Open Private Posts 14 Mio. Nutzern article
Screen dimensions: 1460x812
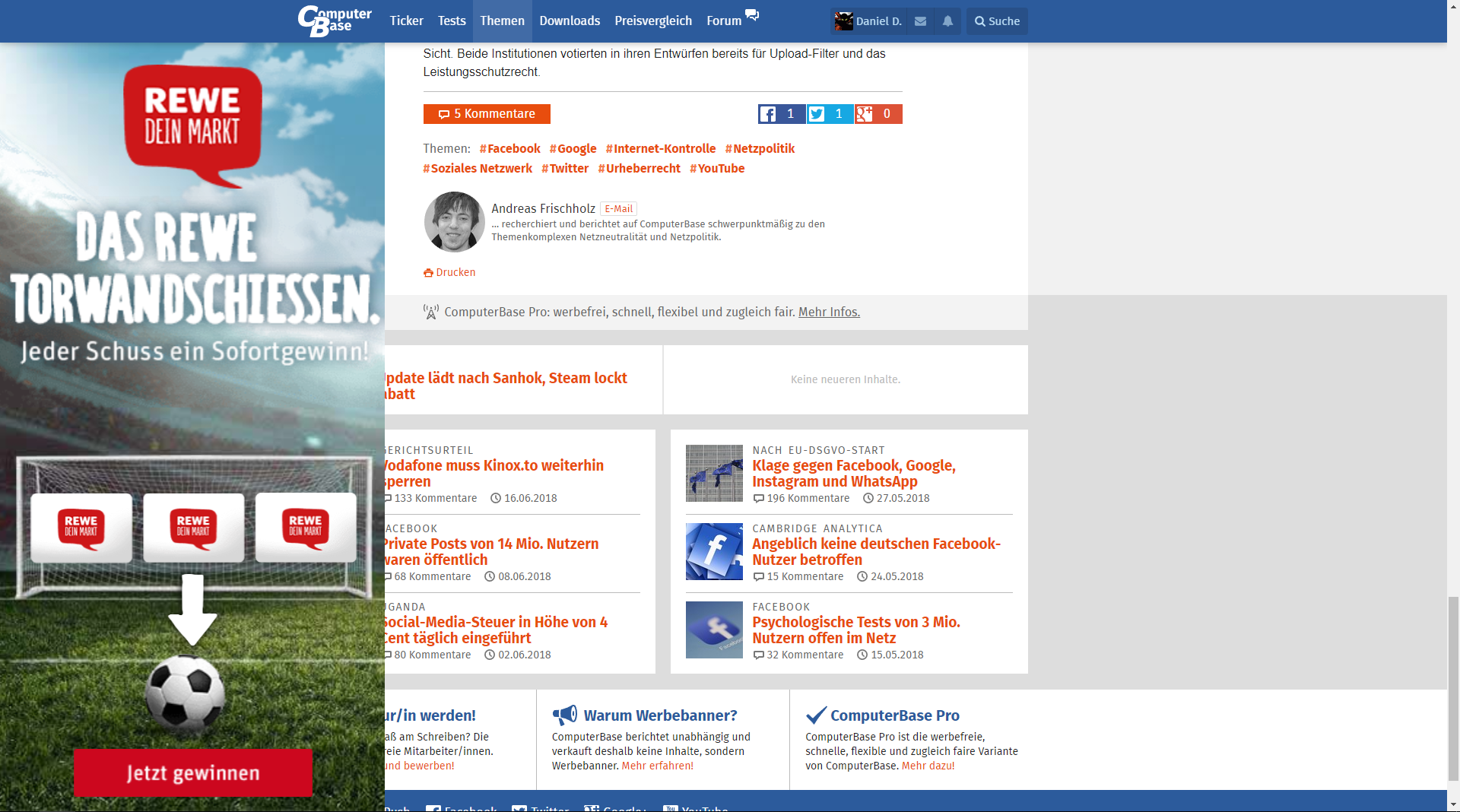[490, 552]
